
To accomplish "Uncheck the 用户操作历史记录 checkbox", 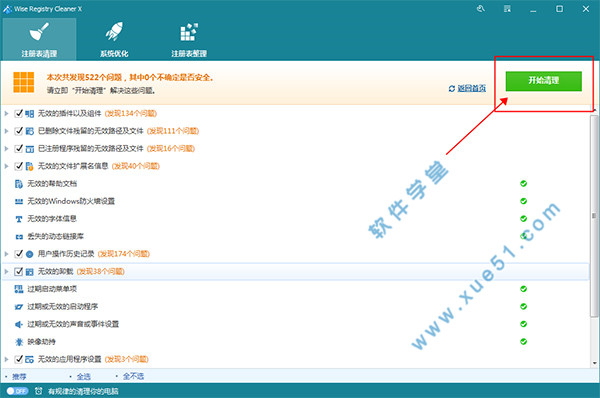I will click(18, 254).
